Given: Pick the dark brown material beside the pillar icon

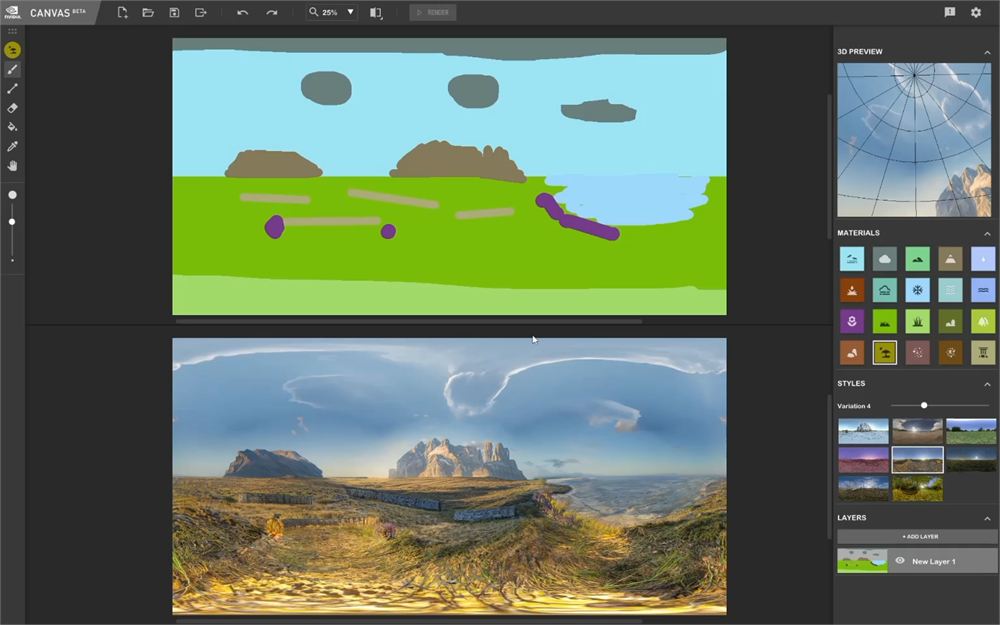Looking at the screenshot, I should (950, 353).
